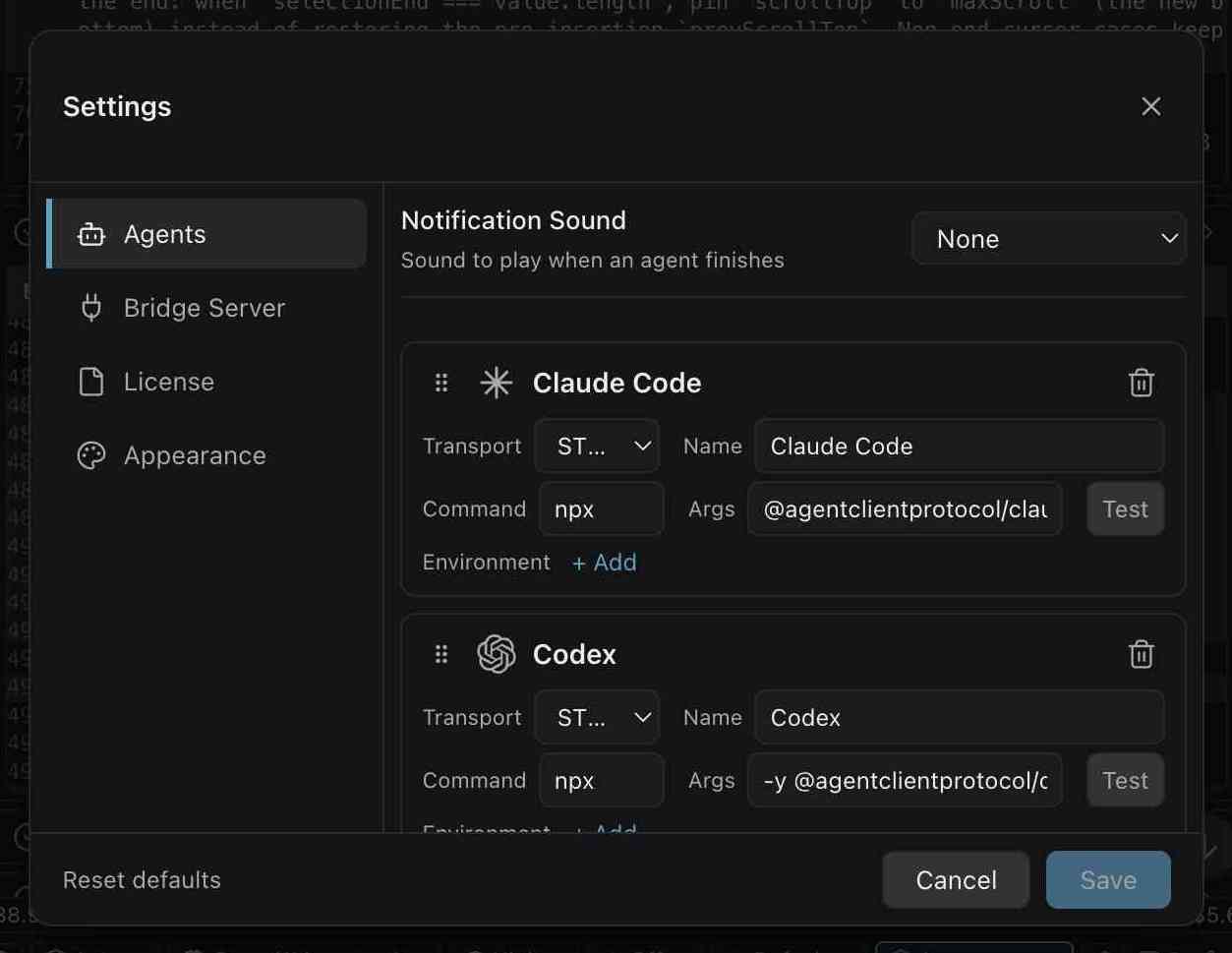Screen dimensions: 1232x953
Task: Click the Agents robot icon
Action: coord(91,234)
